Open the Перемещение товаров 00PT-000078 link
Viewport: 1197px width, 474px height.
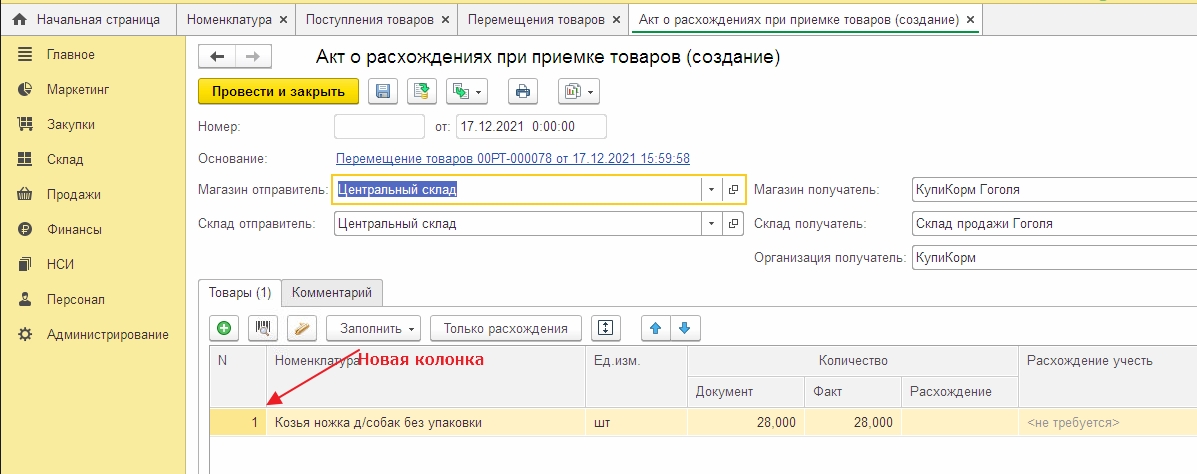click(x=512, y=159)
